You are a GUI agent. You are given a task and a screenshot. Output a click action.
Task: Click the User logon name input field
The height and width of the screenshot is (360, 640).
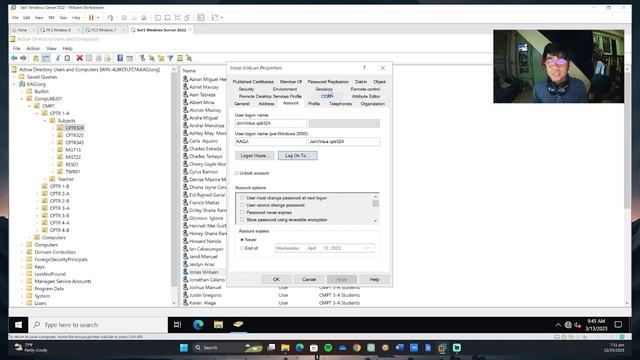(271, 123)
